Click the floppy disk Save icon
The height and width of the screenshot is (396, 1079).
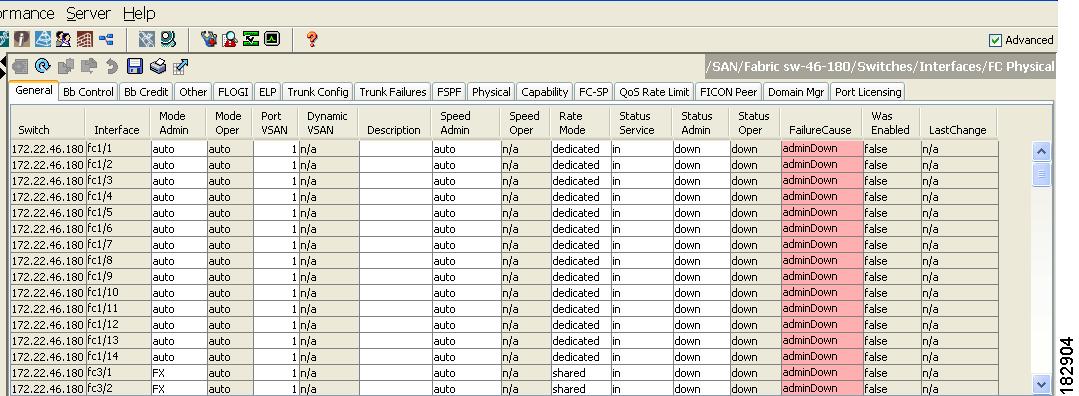(x=135, y=66)
